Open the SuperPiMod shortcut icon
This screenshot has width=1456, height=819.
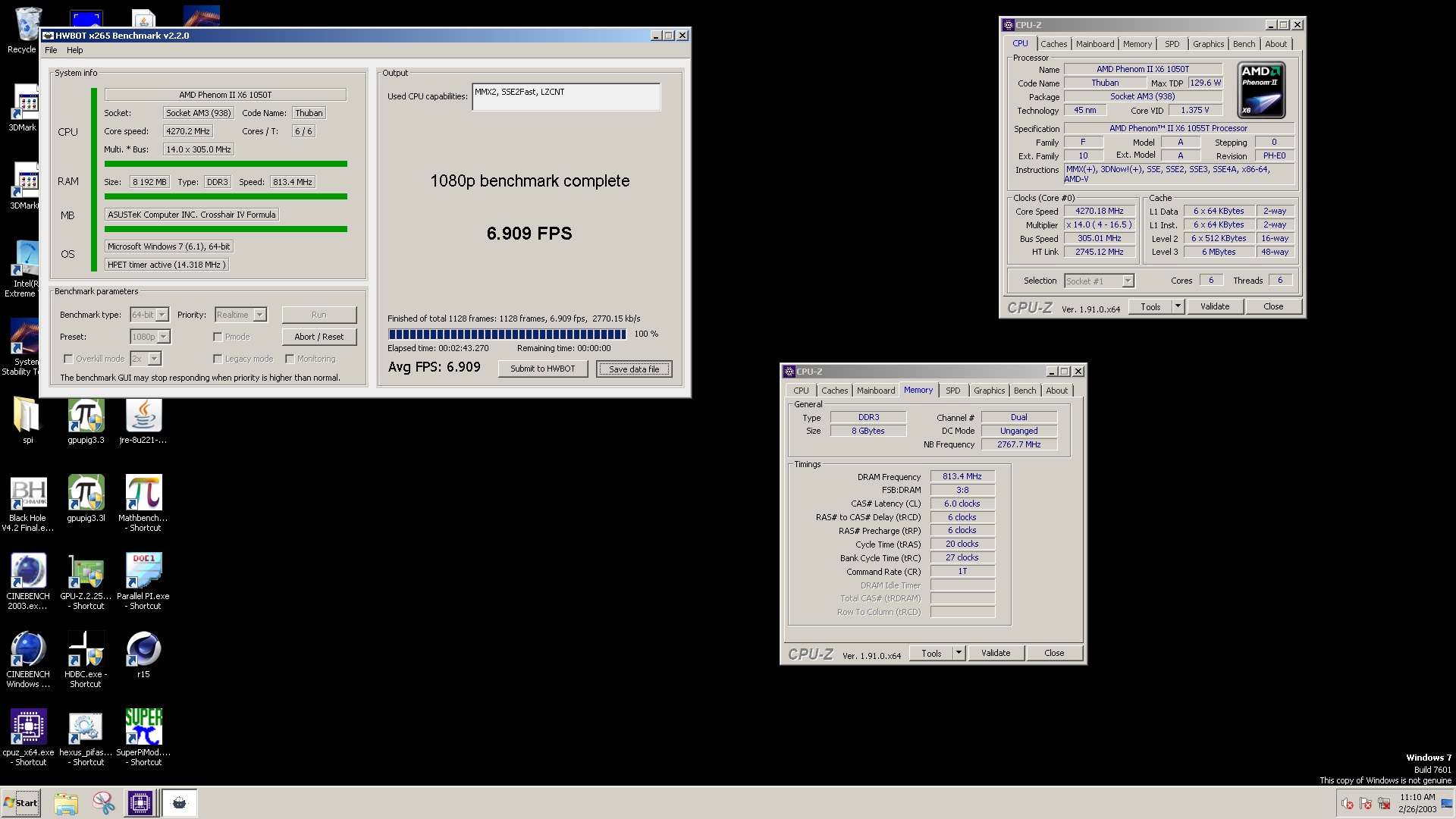coord(143,737)
